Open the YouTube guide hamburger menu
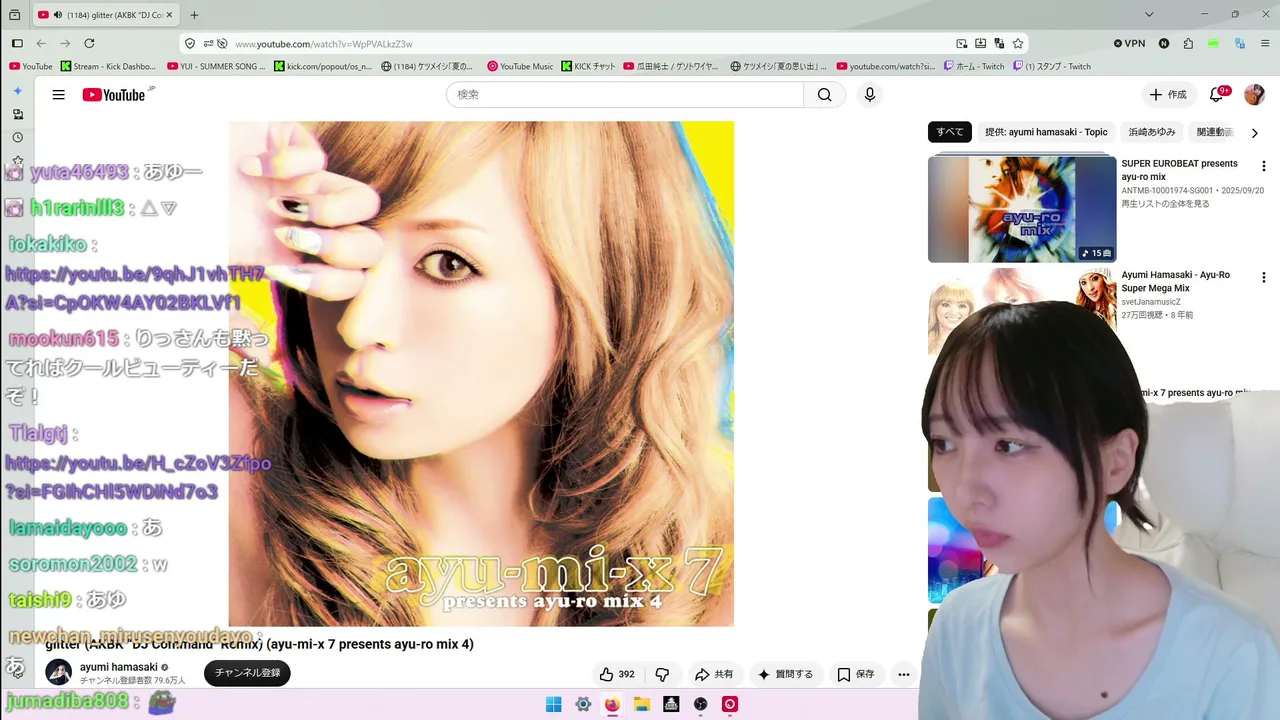This screenshot has height=720, width=1280. 59,95
